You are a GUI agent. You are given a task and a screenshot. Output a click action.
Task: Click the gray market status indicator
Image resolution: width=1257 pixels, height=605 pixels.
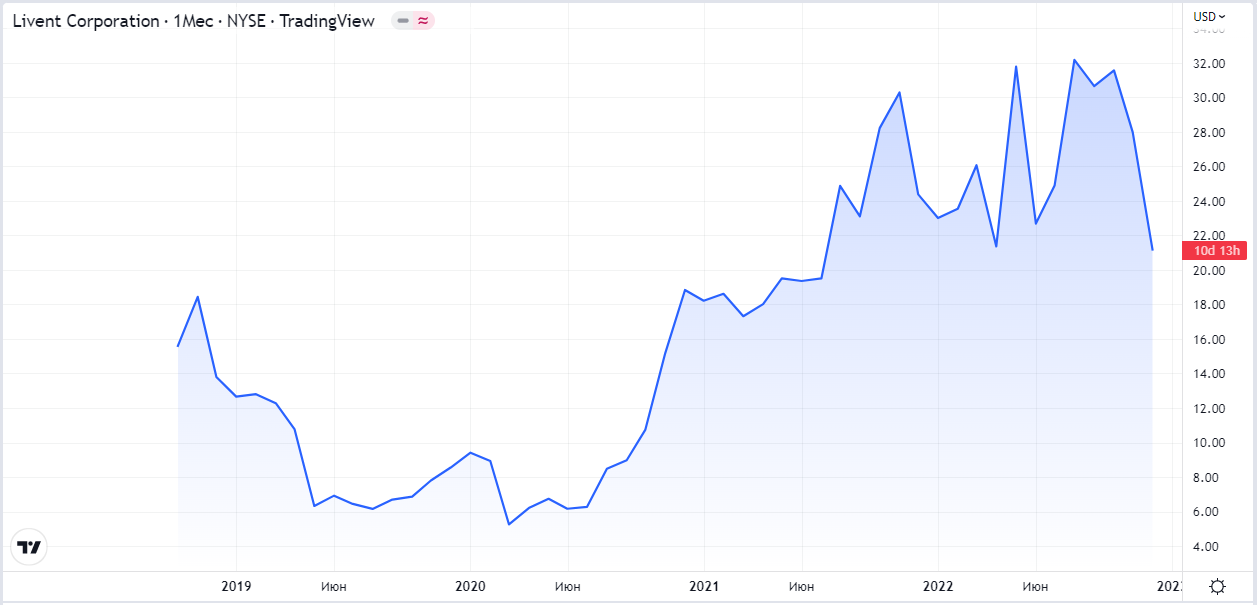[x=403, y=21]
